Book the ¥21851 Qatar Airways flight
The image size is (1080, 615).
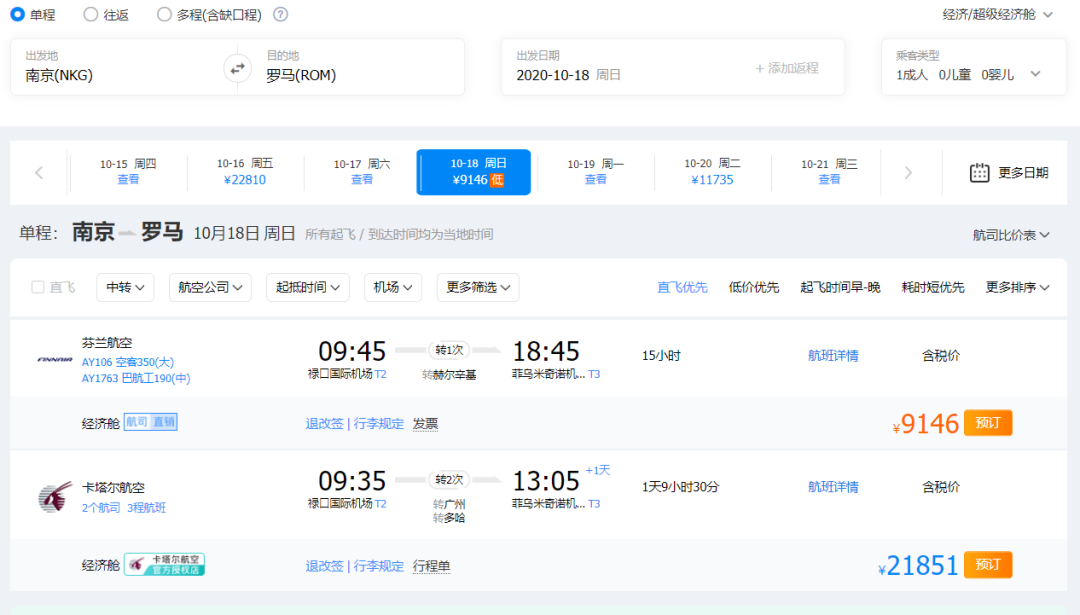pyautogui.click(x=988, y=565)
